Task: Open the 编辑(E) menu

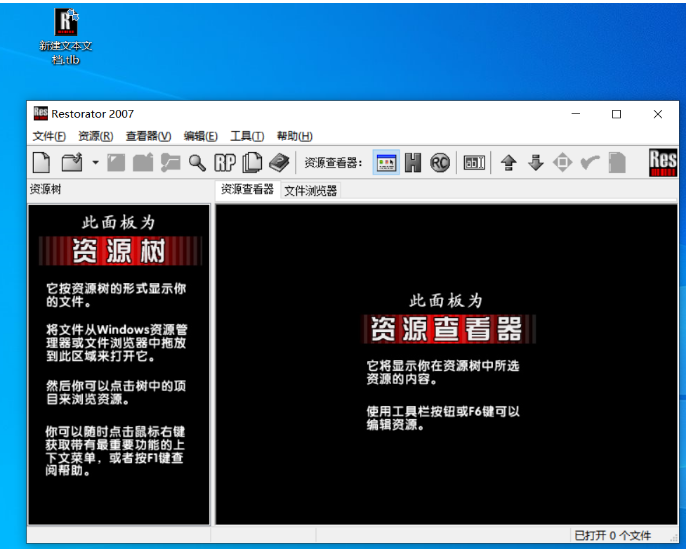Action: pos(201,136)
